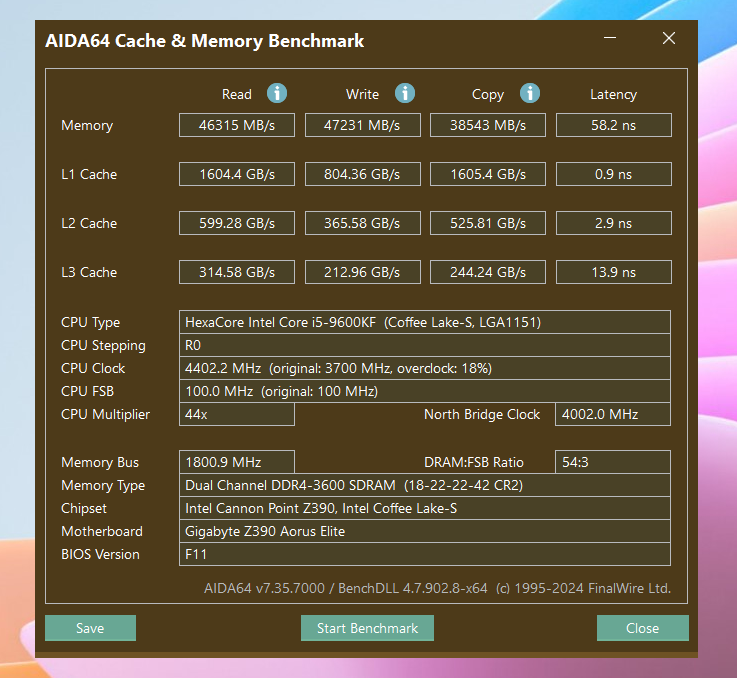Click CPU FSB field 100.0 MHz
The height and width of the screenshot is (678, 737).
[x=425, y=391]
